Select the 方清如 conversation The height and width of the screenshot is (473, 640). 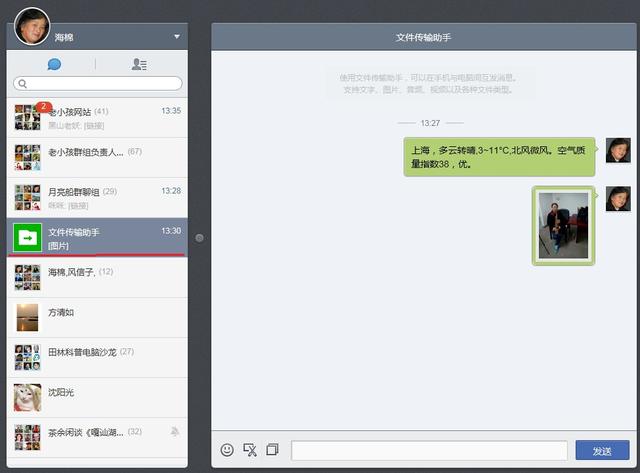(97, 318)
